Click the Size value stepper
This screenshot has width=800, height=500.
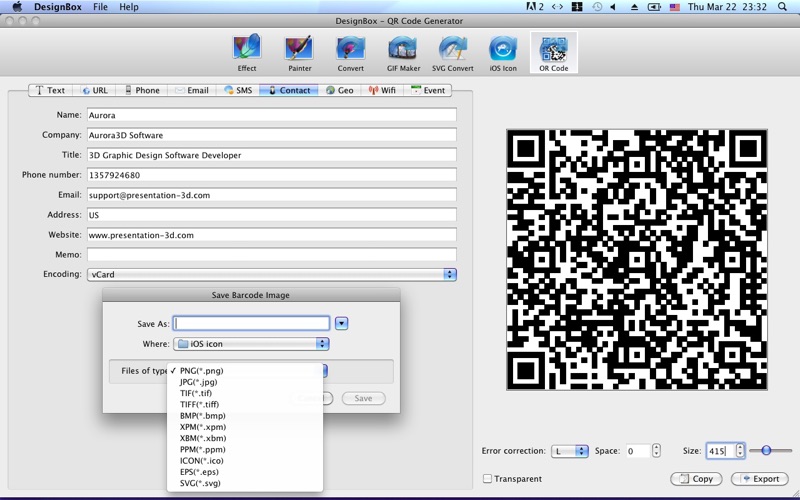pos(740,451)
